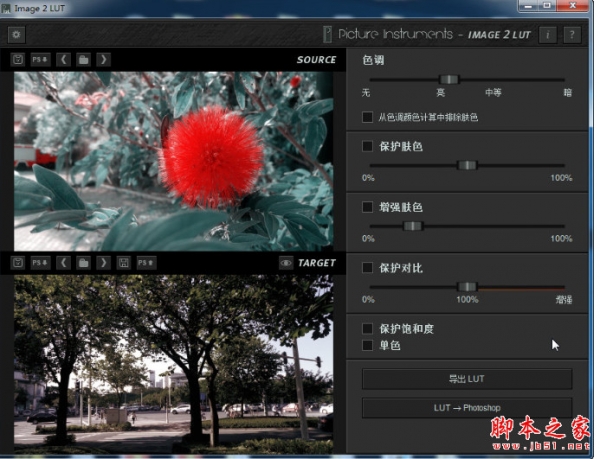Go to previous target image

(x=63, y=263)
